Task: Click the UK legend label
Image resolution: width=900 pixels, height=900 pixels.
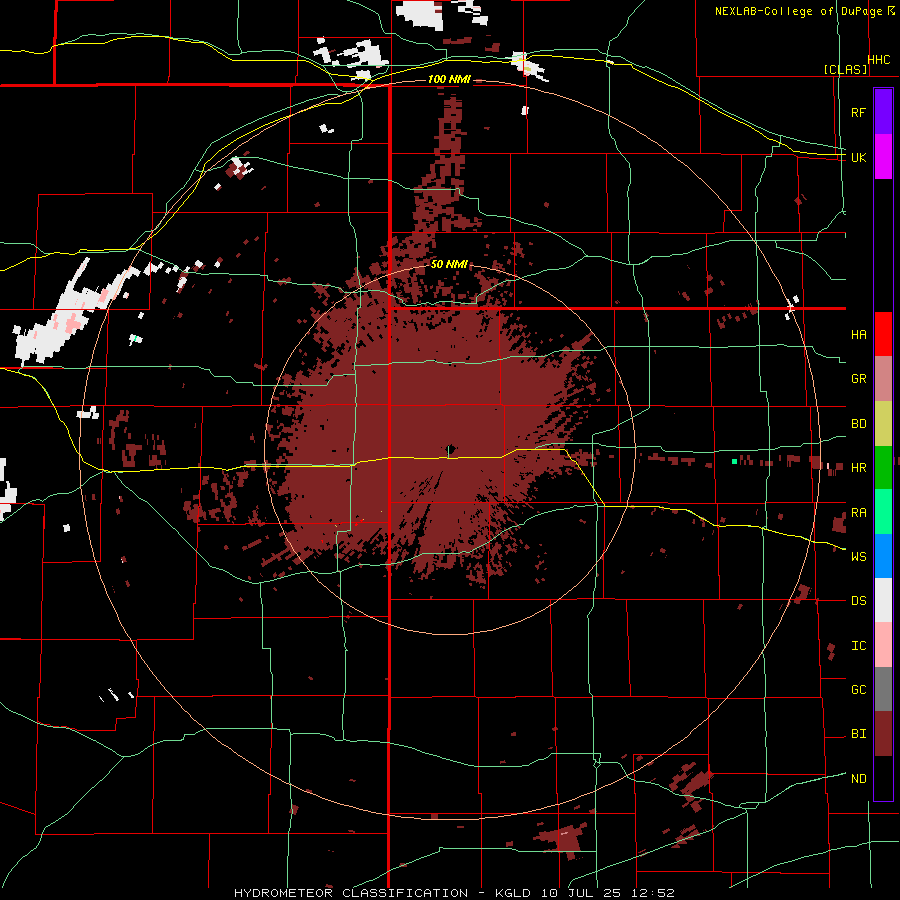Action: pyautogui.click(x=858, y=157)
